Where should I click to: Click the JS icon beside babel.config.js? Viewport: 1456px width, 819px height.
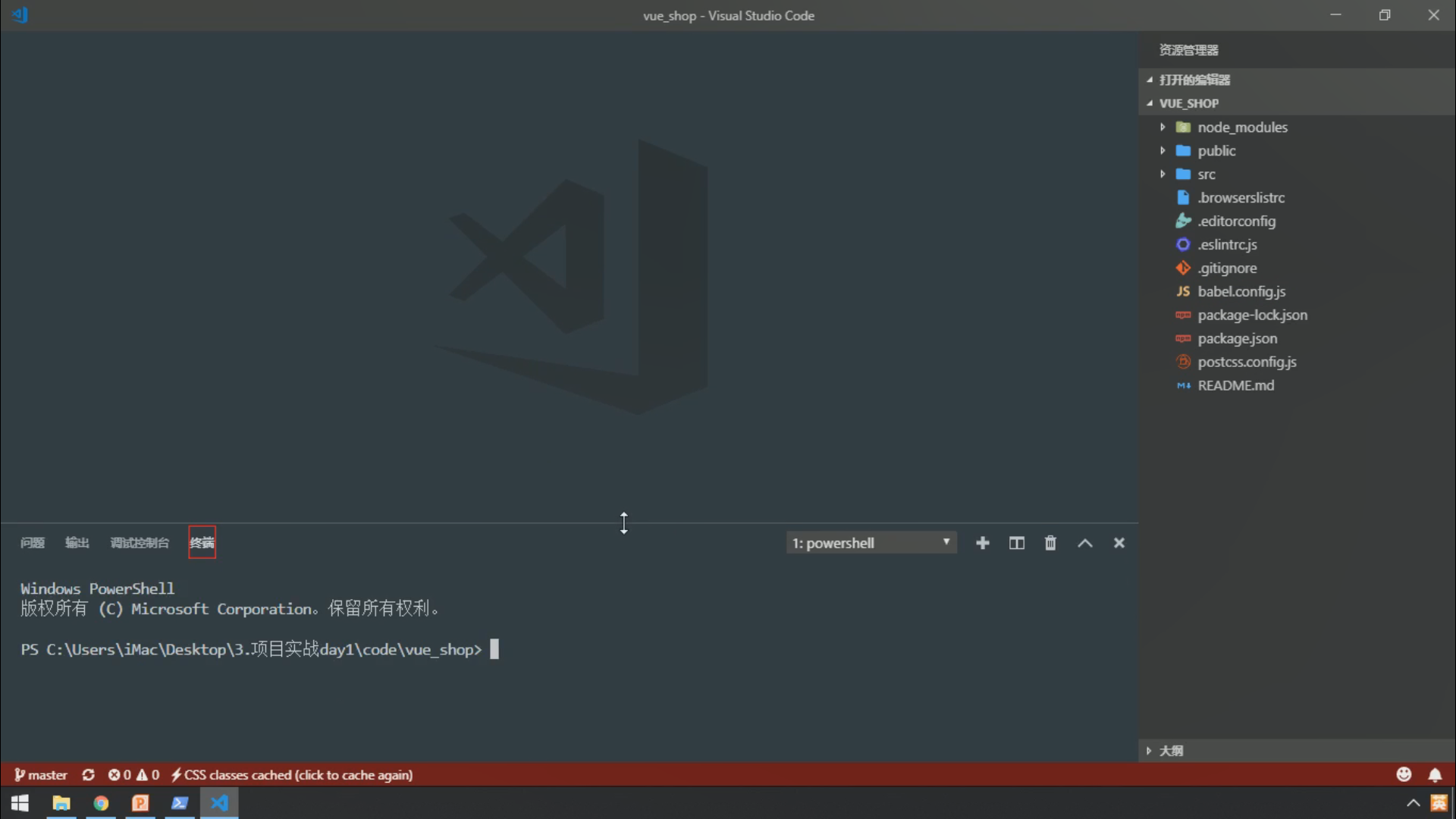1183,292
